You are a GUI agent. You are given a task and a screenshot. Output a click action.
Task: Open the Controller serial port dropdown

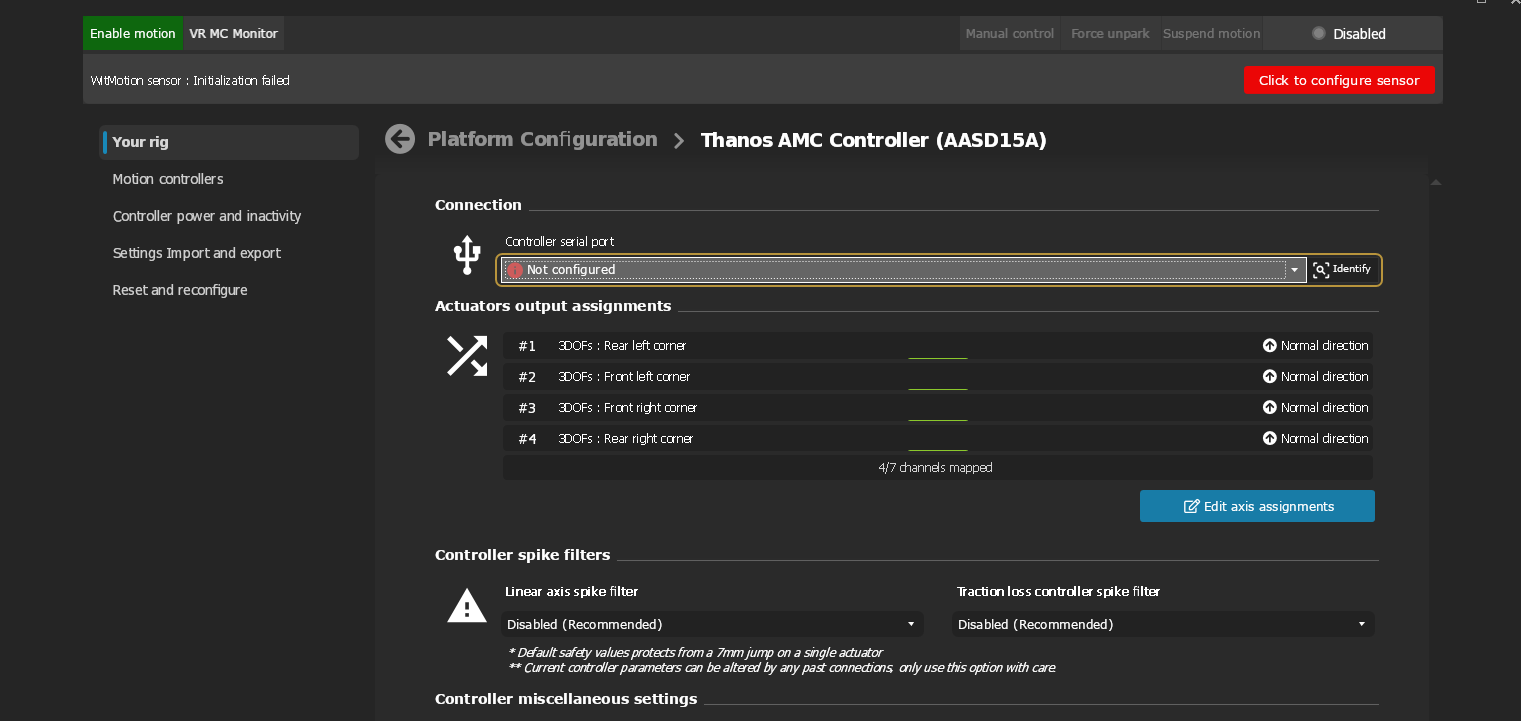[x=1294, y=269]
